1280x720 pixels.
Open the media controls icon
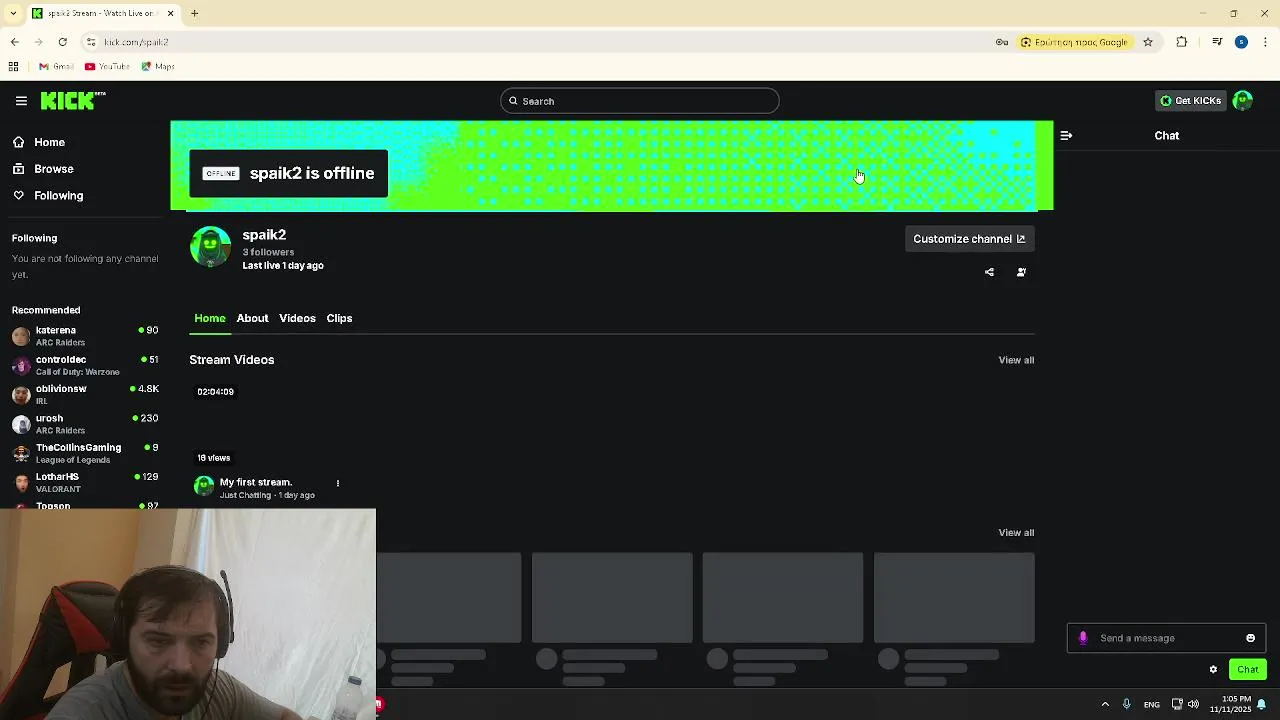pyautogui.click(x=1217, y=42)
